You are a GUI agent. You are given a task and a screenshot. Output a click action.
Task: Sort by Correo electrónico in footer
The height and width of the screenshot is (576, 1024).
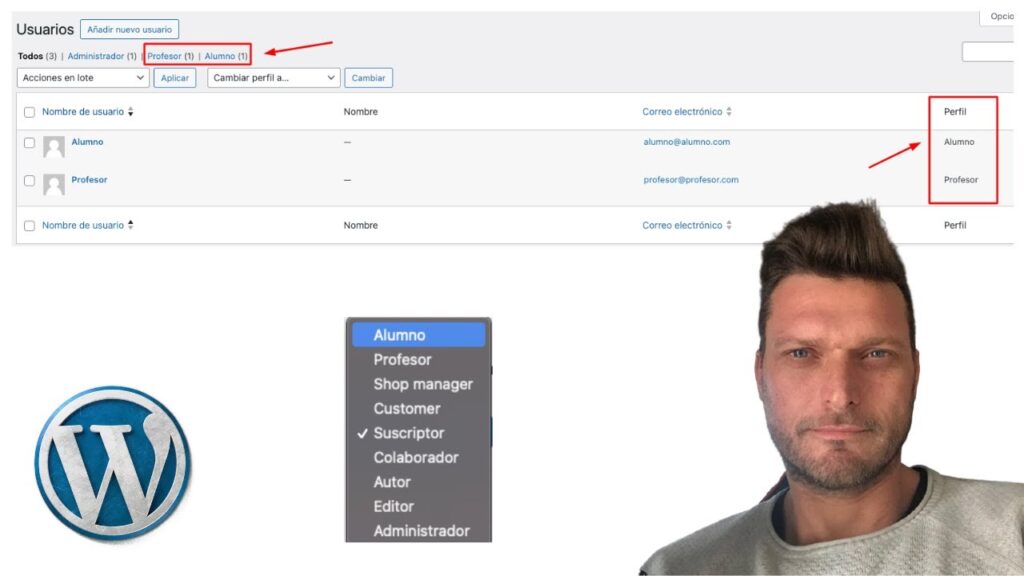click(682, 225)
